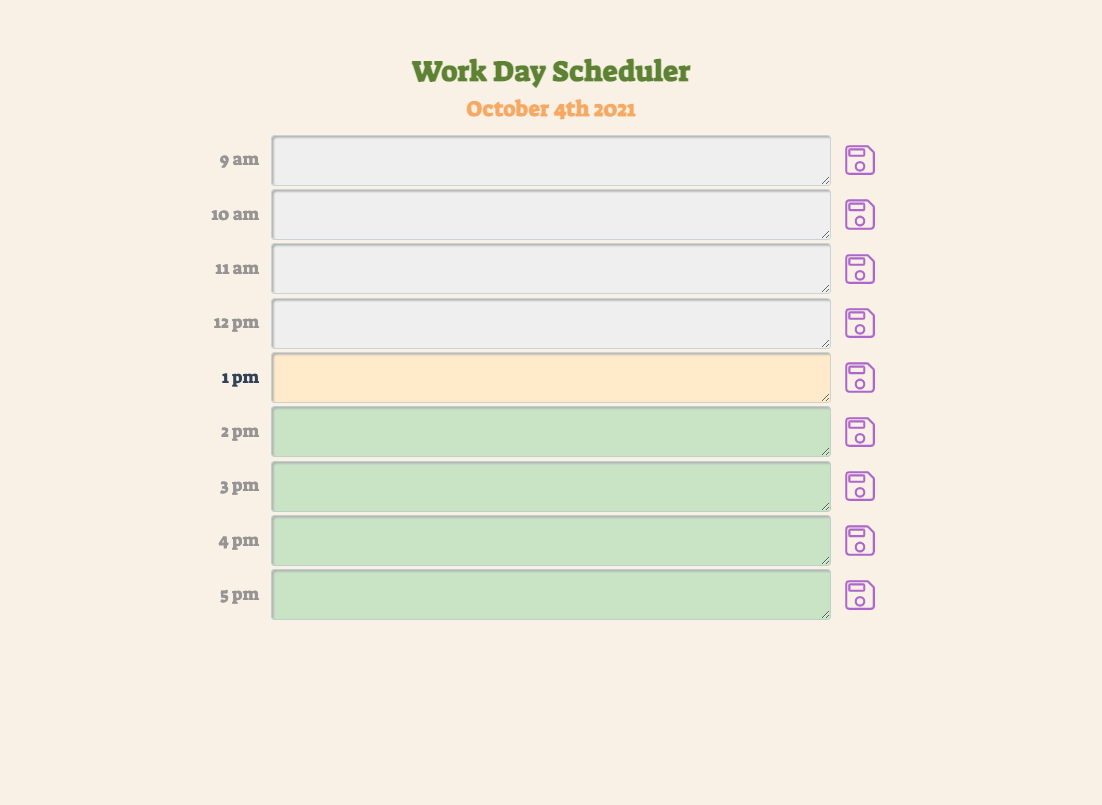Focus the 9 am text area
The width and height of the screenshot is (1102, 805).
coord(551,161)
